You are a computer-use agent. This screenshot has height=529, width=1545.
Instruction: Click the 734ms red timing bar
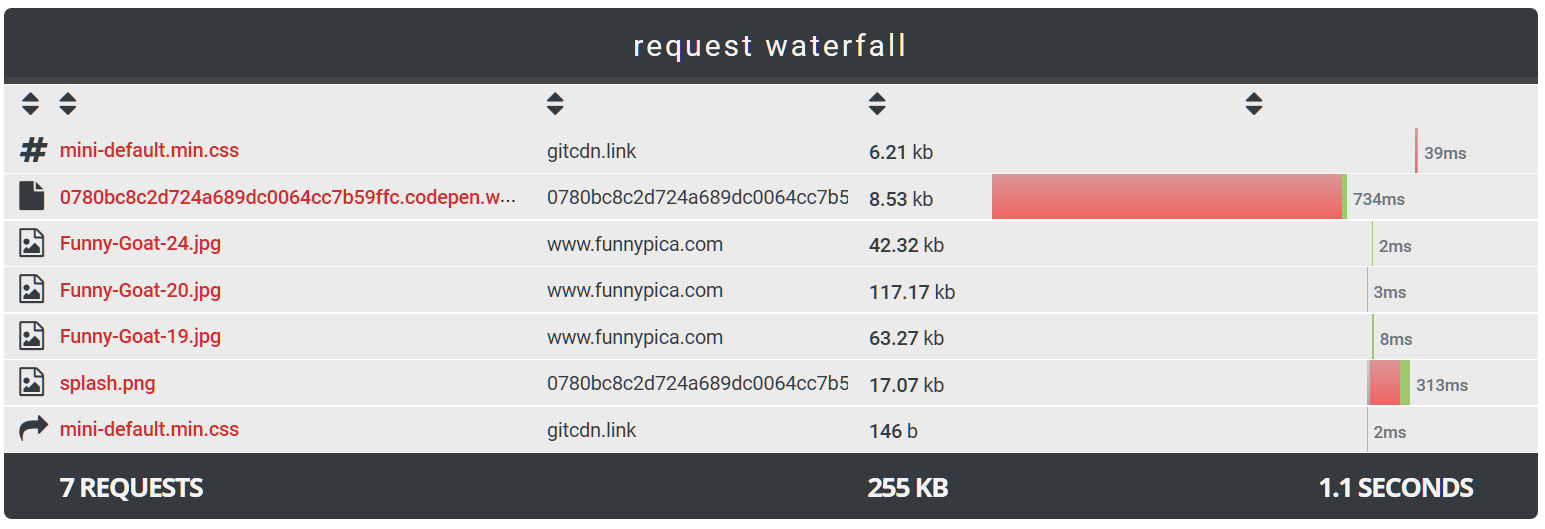pyautogui.click(x=1166, y=197)
